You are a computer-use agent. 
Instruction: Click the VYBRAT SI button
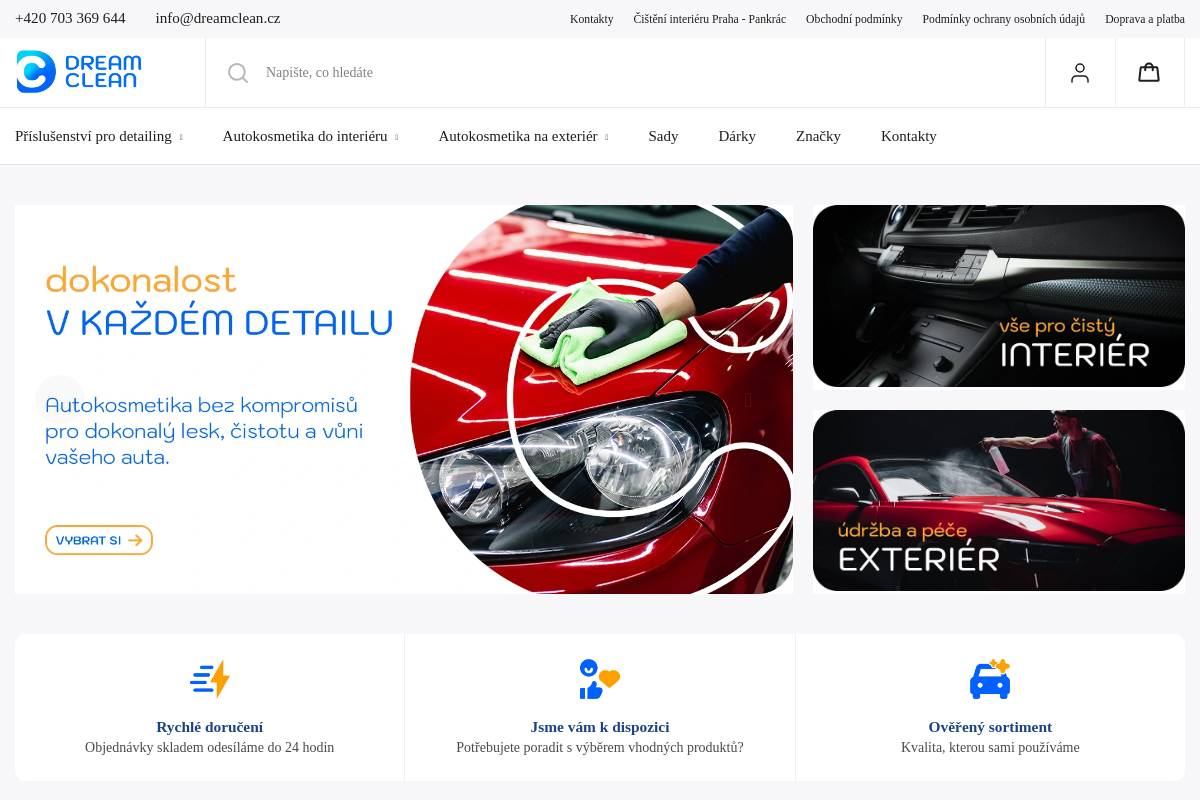pos(99,540)
